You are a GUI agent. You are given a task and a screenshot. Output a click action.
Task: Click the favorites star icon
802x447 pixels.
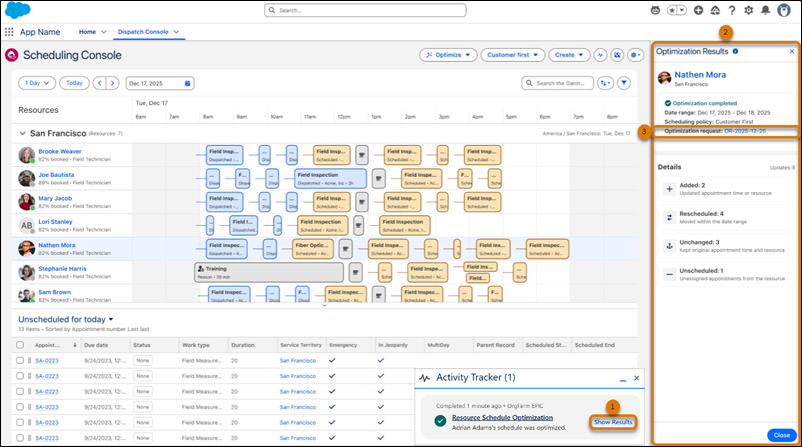[673, 10]
